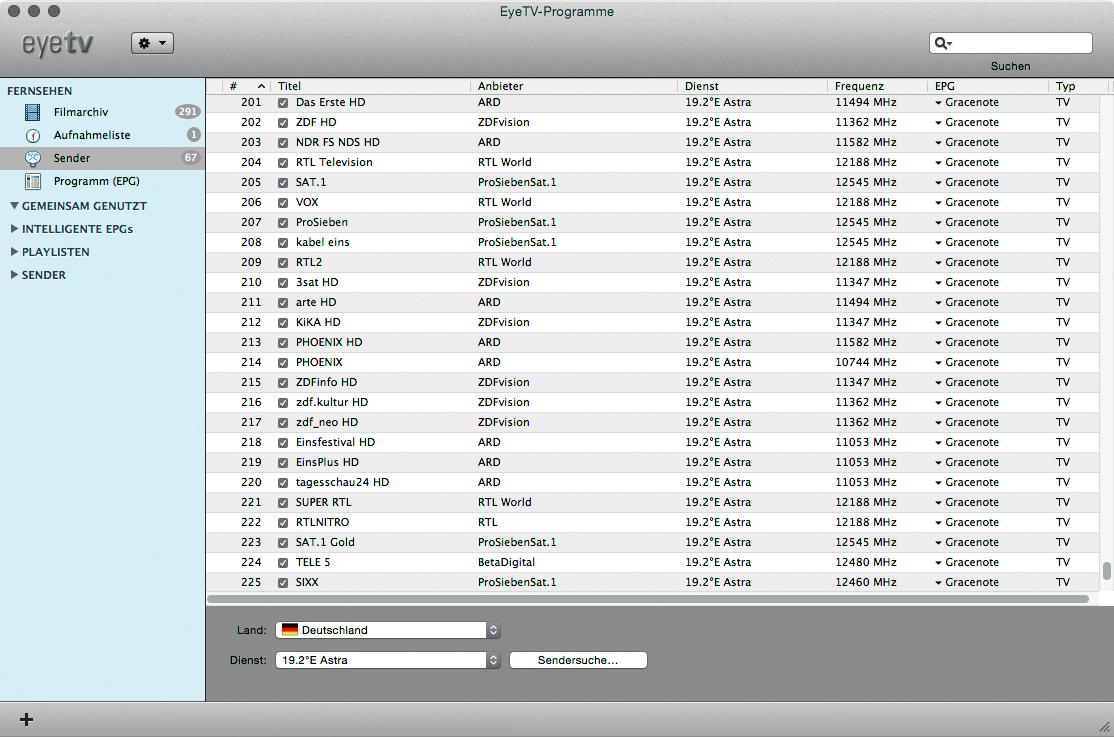1114x737 pixels.
Task: Toggle the RTL Television checkbox
Action: (283, 162)
